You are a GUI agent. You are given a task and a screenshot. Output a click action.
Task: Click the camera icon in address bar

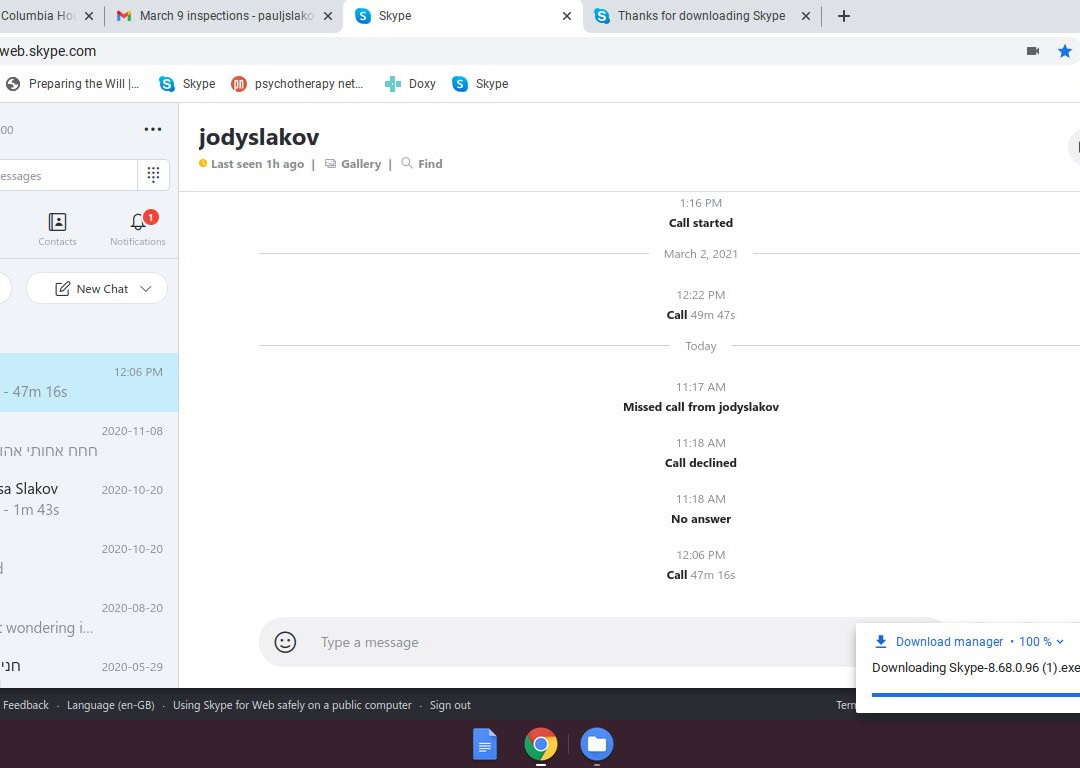1033,51
